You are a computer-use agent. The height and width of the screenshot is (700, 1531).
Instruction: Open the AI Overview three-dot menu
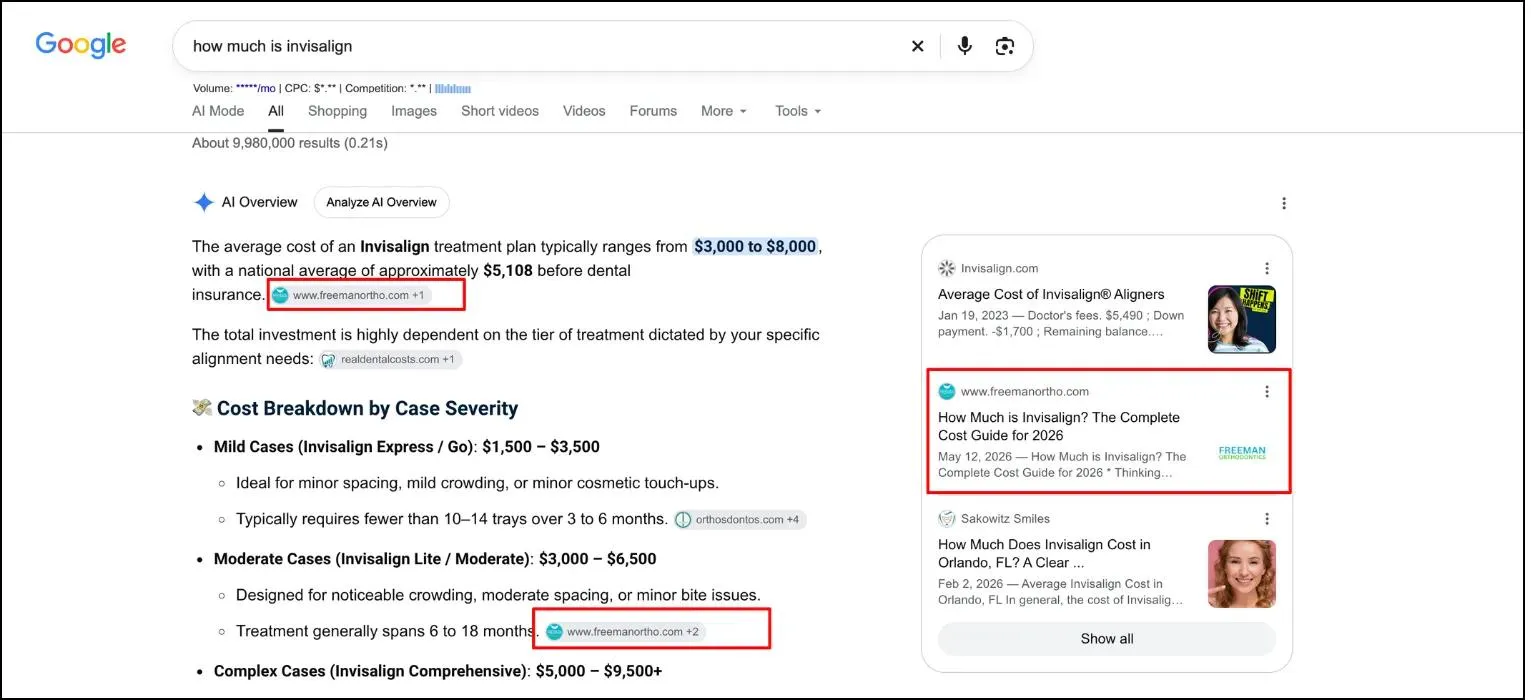pos(1284,203)
